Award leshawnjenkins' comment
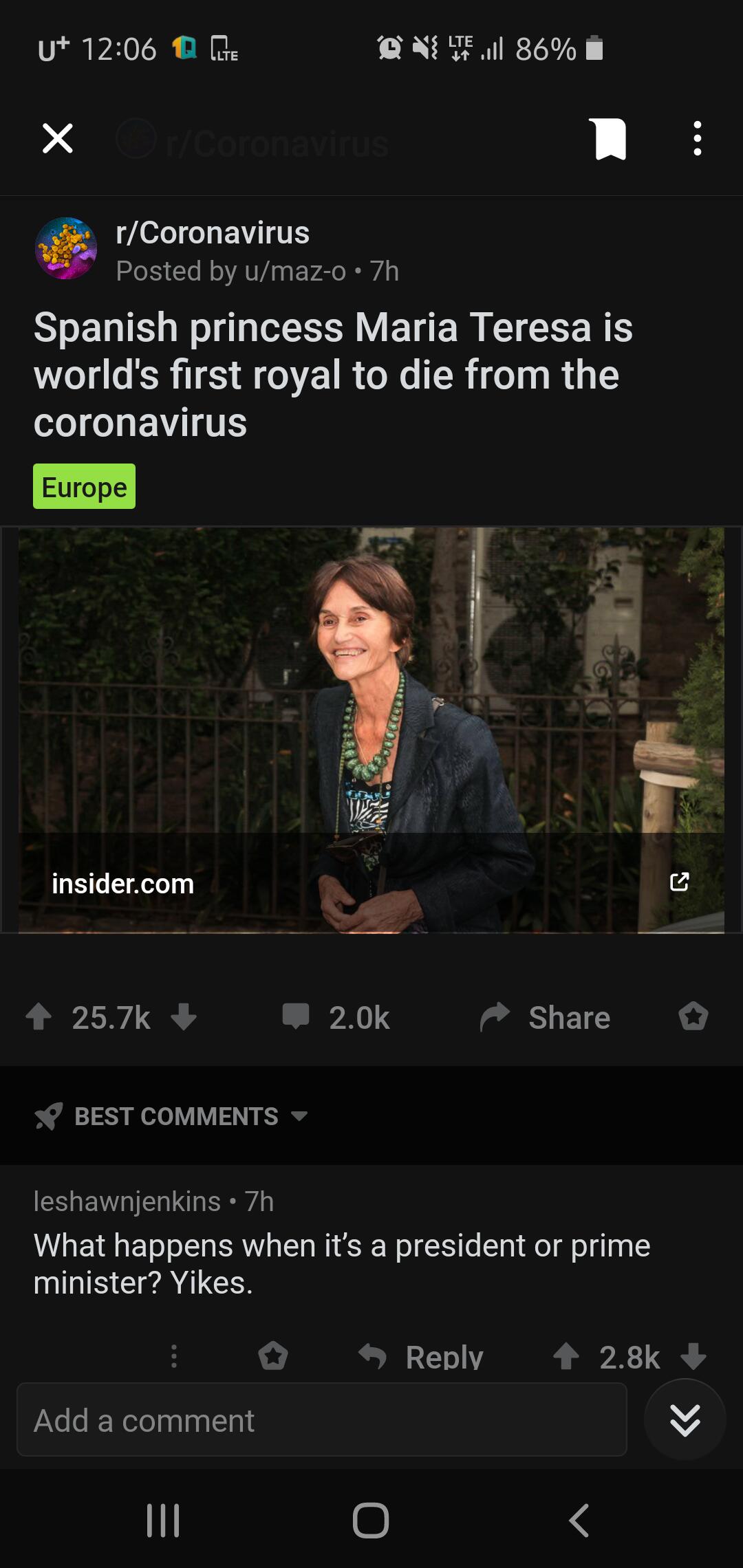Image resolution: width=743 pixels, height=1568 pixels. click(x=273, y=1356)
